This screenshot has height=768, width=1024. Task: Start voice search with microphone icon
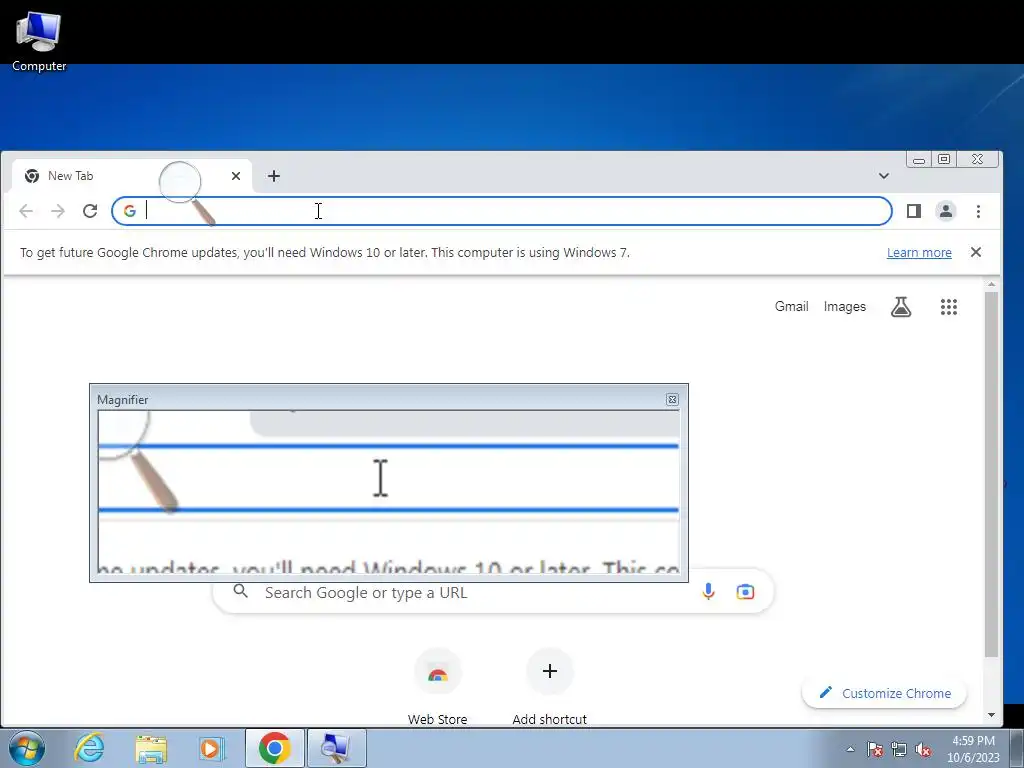click(x=708, y=592)
